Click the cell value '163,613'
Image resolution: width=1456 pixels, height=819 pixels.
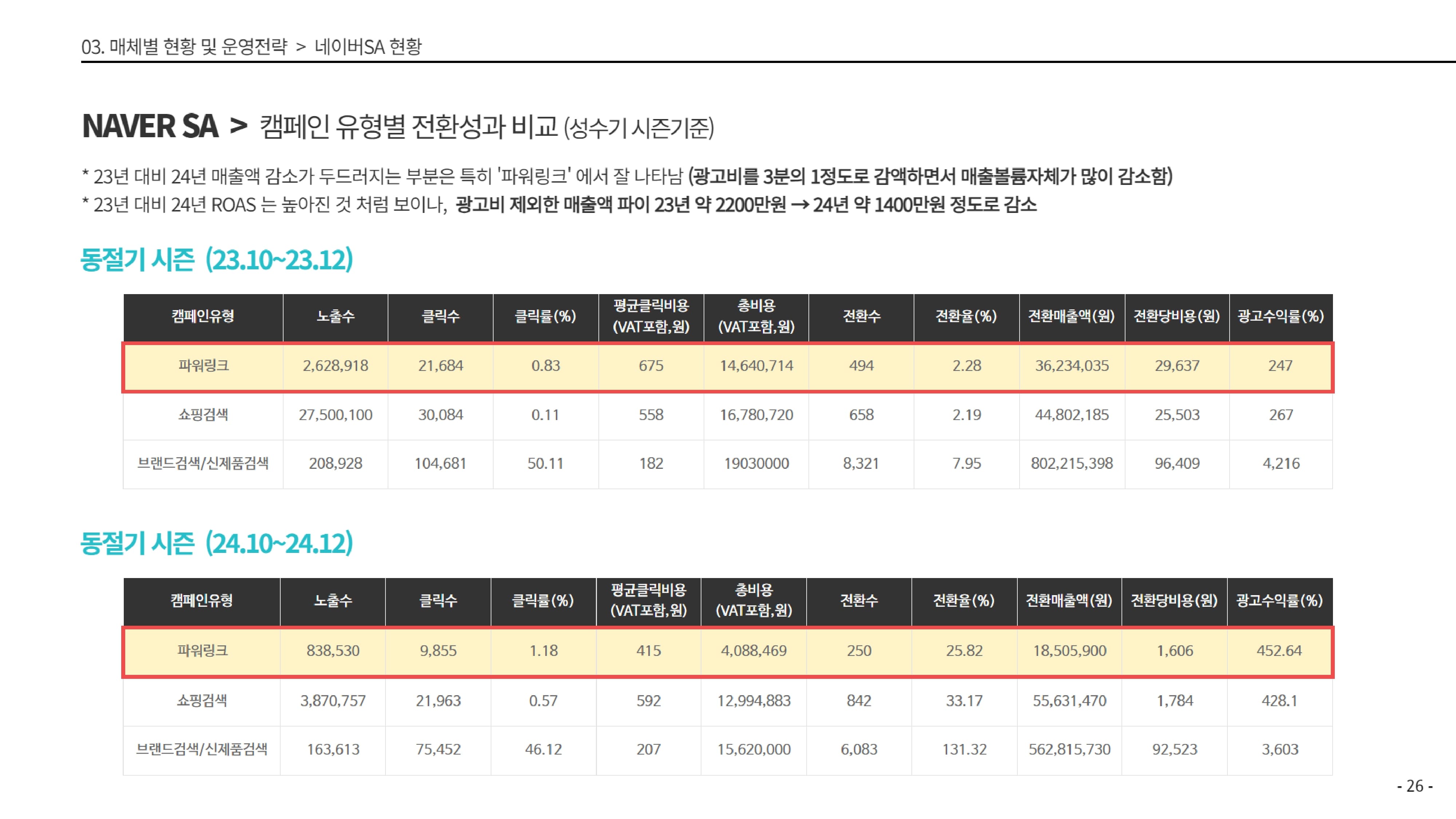tap(333, 749)
